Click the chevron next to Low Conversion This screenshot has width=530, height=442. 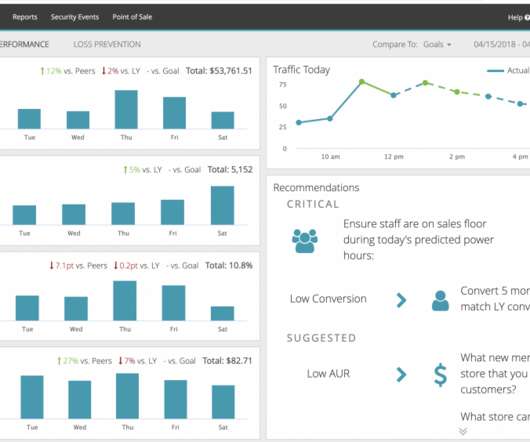[401, 300]
